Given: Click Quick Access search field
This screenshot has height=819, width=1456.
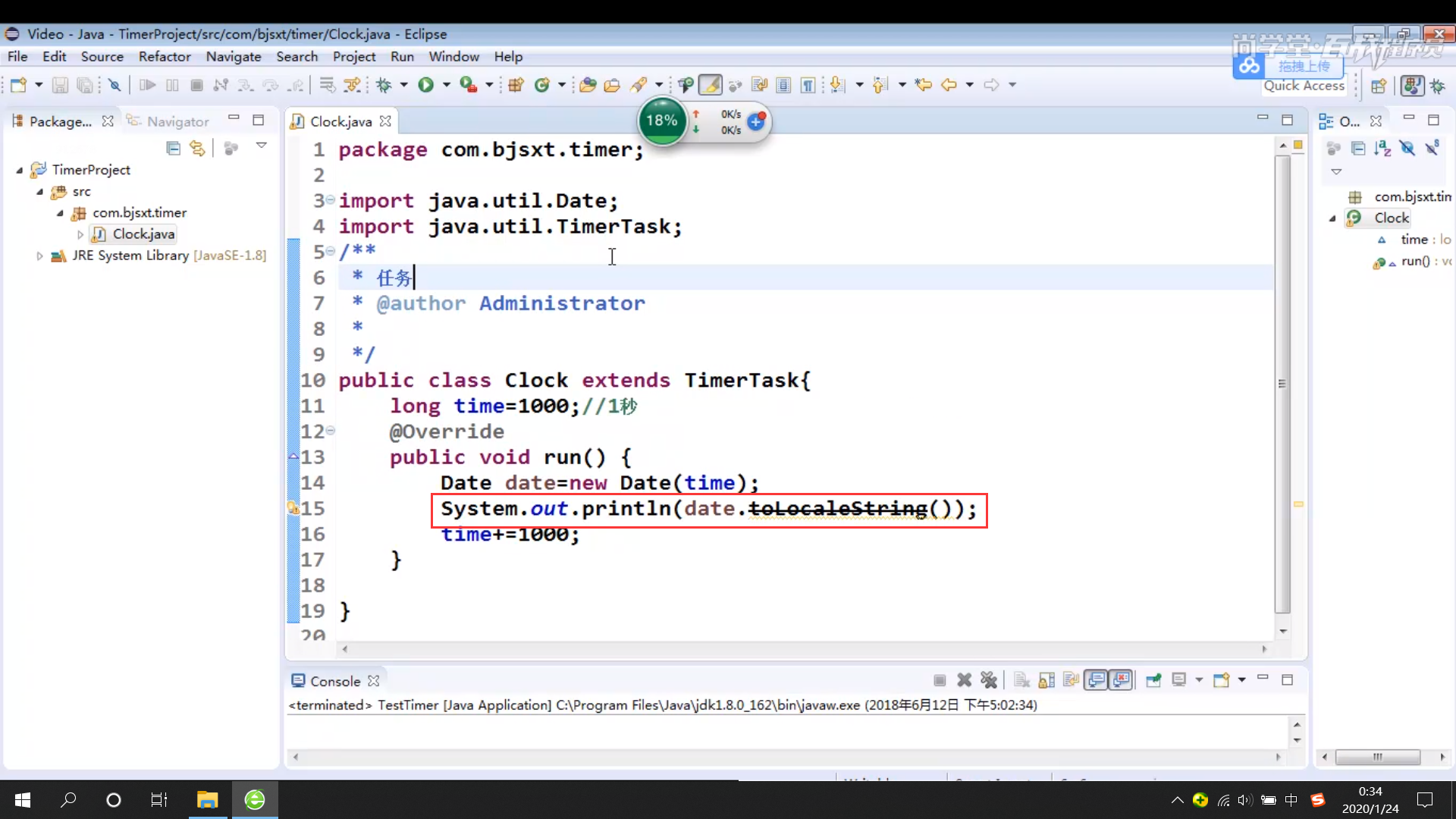Looking at the screenshot, I should coord(1304,86).
